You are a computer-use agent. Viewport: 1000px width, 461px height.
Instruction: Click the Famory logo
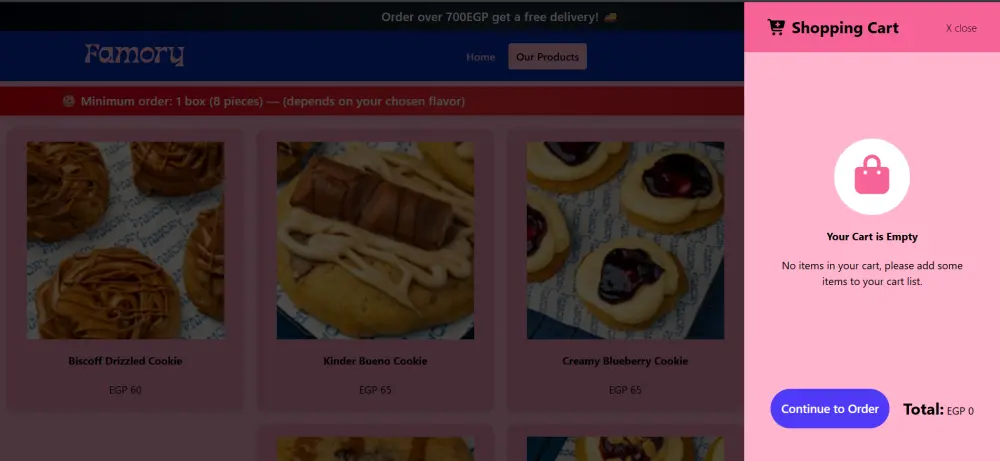click(134, 55)
